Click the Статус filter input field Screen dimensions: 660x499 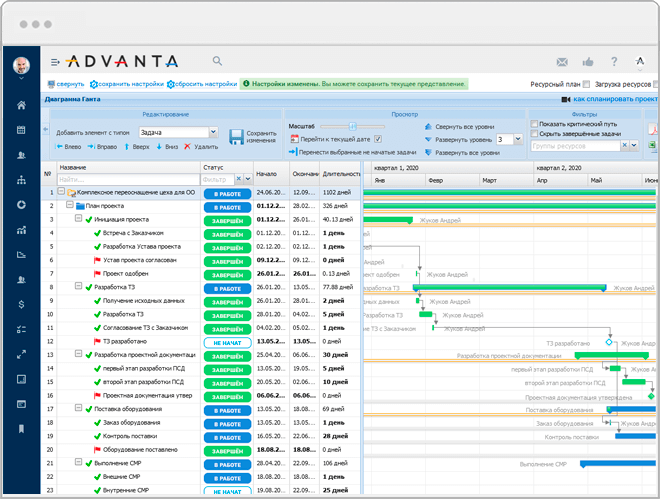click(x=218, y=179)
